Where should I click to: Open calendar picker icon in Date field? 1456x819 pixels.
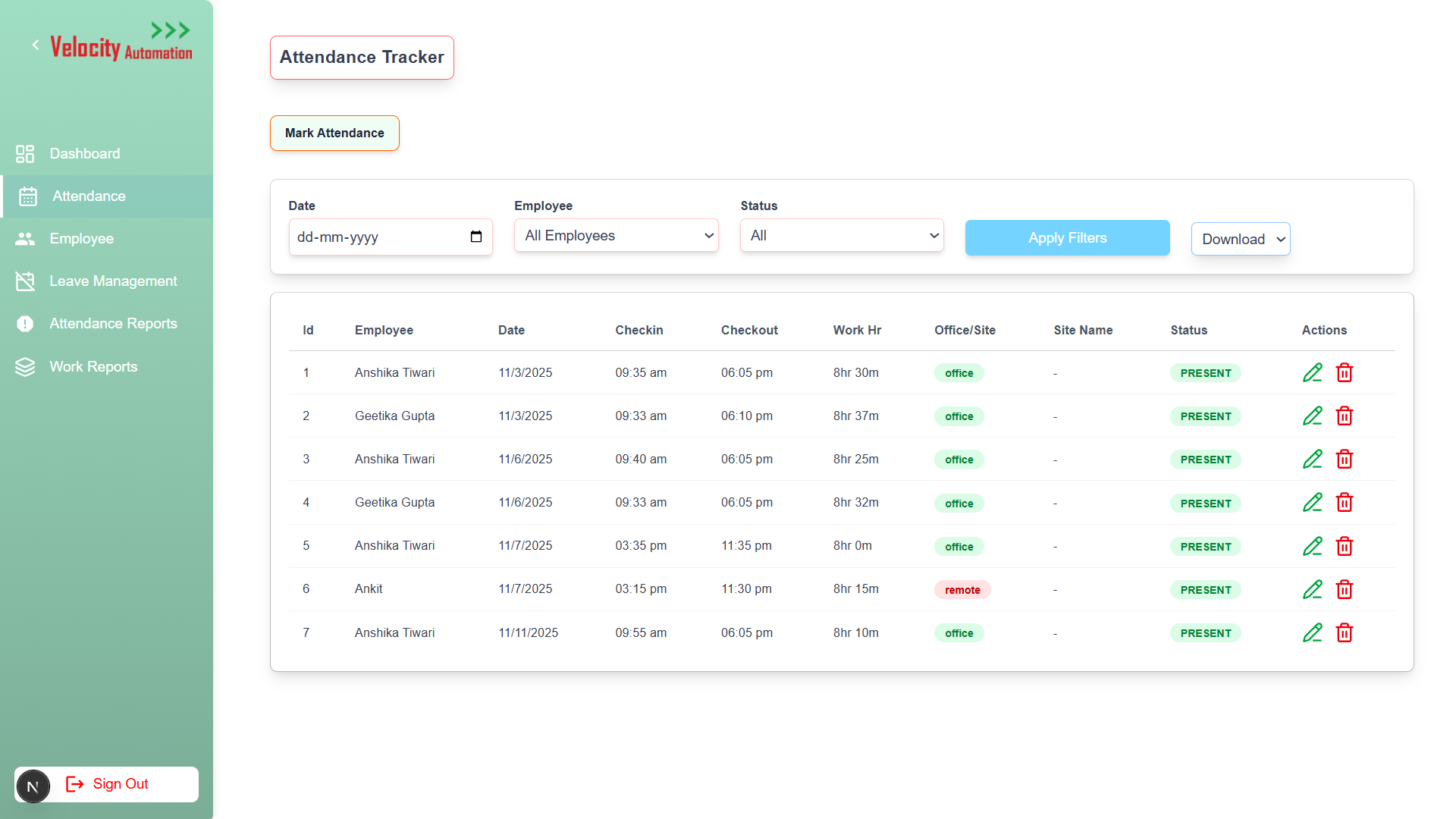pos(475,237)
